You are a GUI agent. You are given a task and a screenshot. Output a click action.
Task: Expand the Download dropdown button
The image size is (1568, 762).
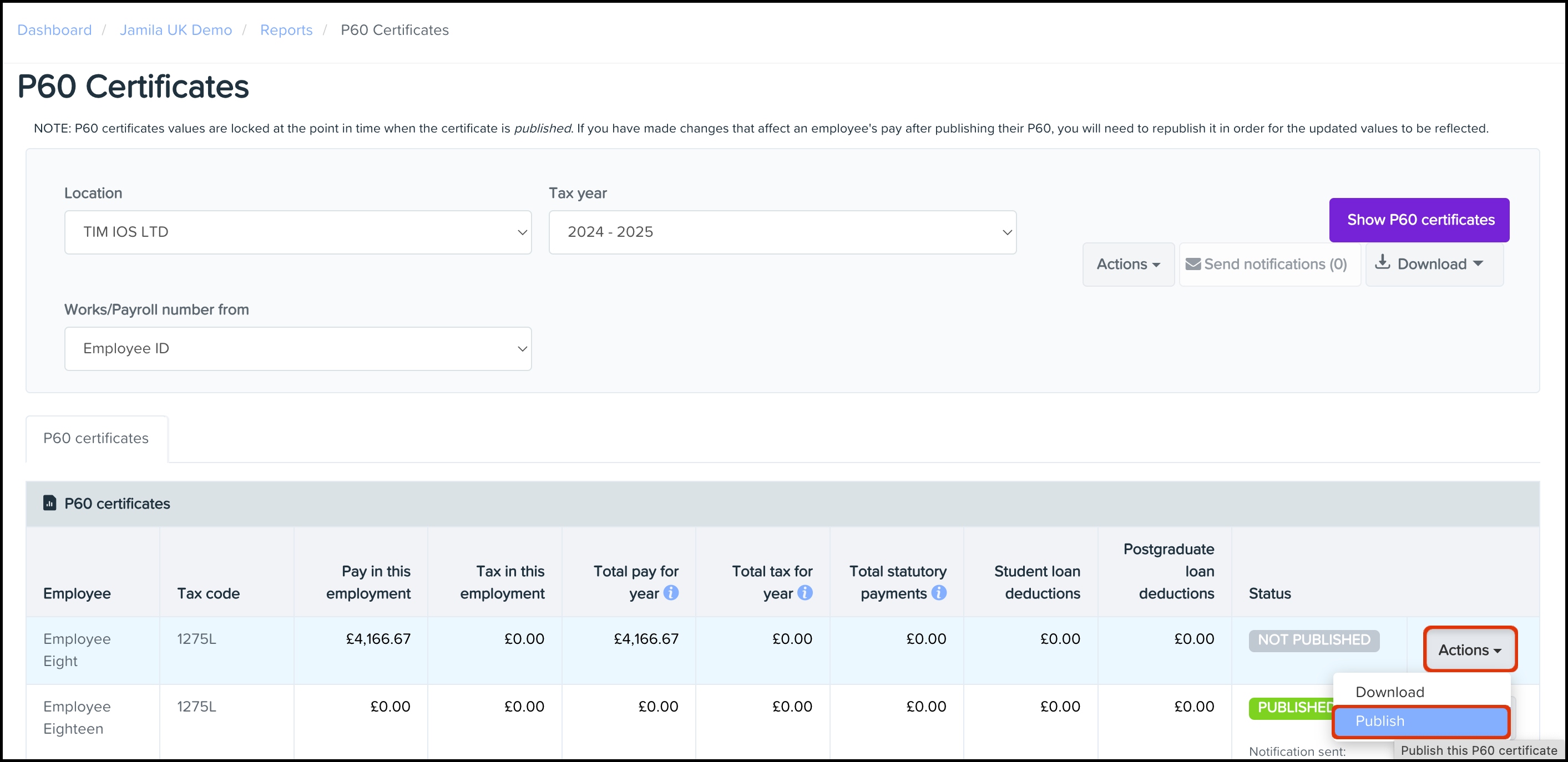pos(1434,264)
